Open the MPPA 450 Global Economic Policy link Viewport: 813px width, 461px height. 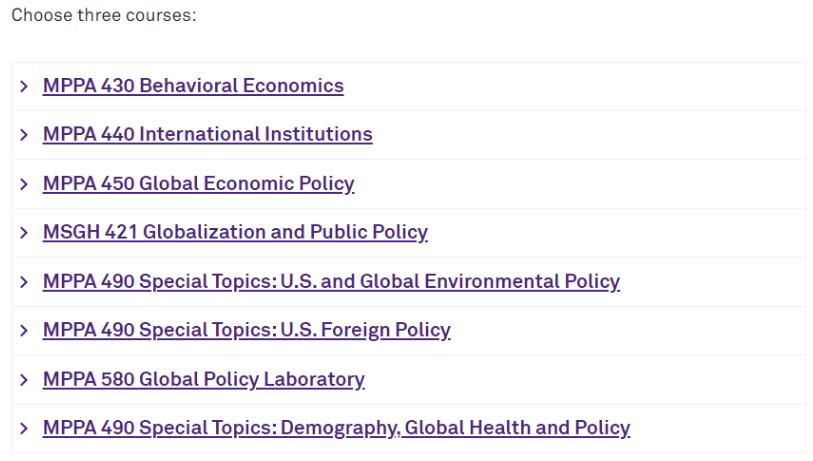198,184
